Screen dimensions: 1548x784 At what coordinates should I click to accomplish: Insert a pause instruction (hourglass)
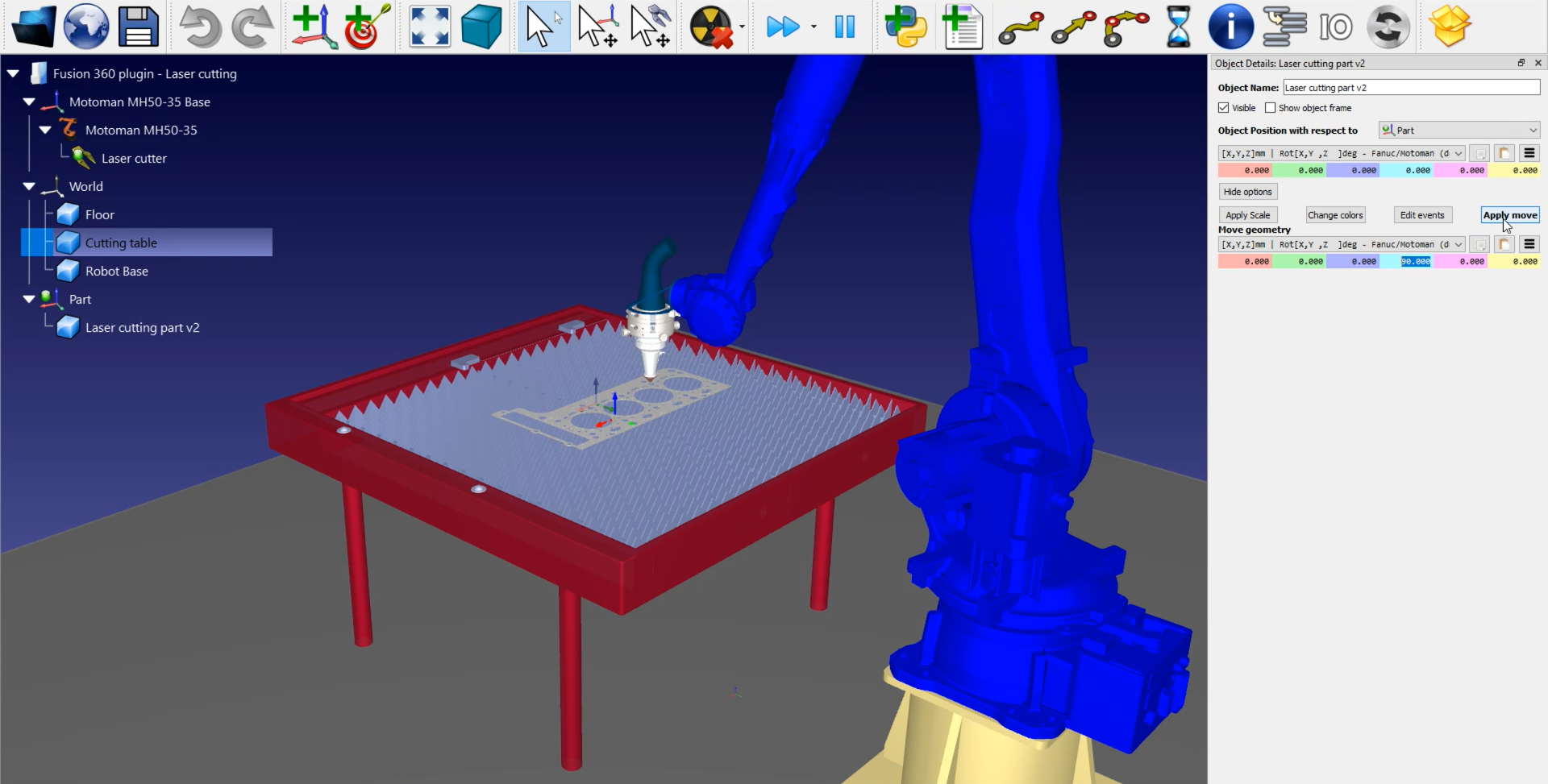point(1178,27)
